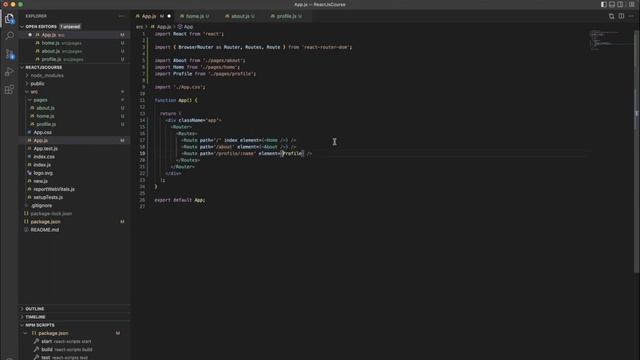The image size is (640, 360).
Task: Open package-lock.json in the file tree
Action: (75, 213)
